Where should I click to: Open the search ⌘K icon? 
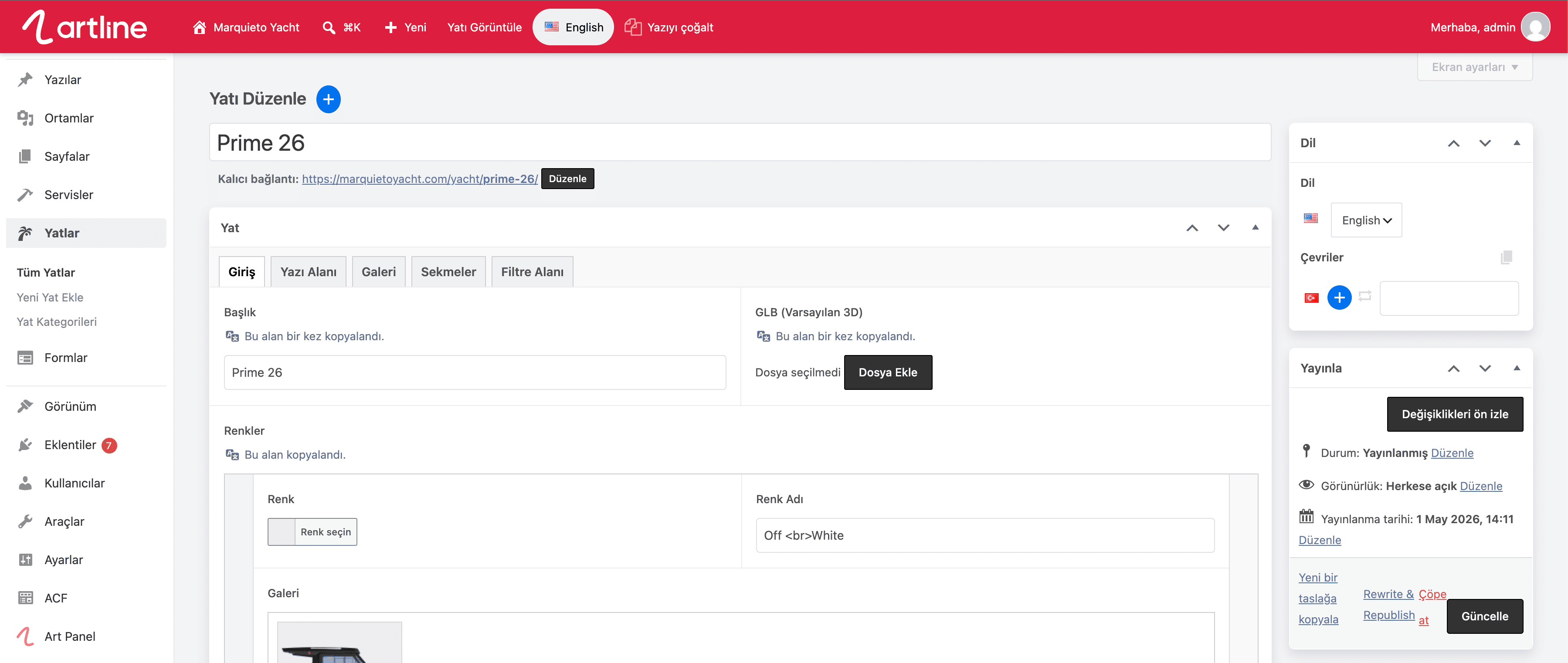pyautogui.click(x=329, y=27)
